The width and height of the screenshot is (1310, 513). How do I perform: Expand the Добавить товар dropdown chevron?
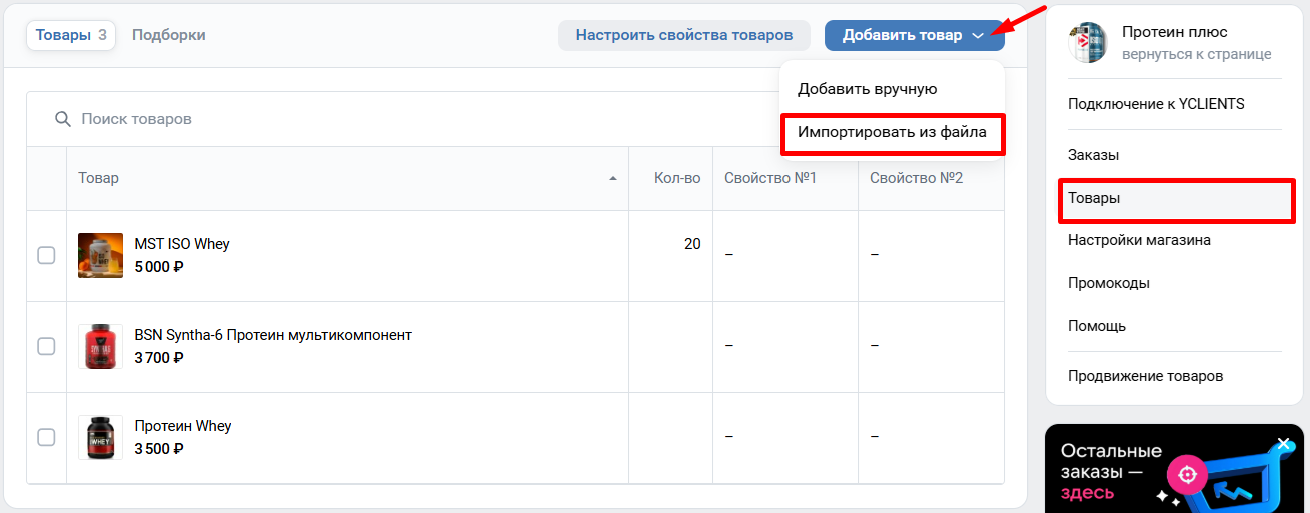[x=978, y=36]
